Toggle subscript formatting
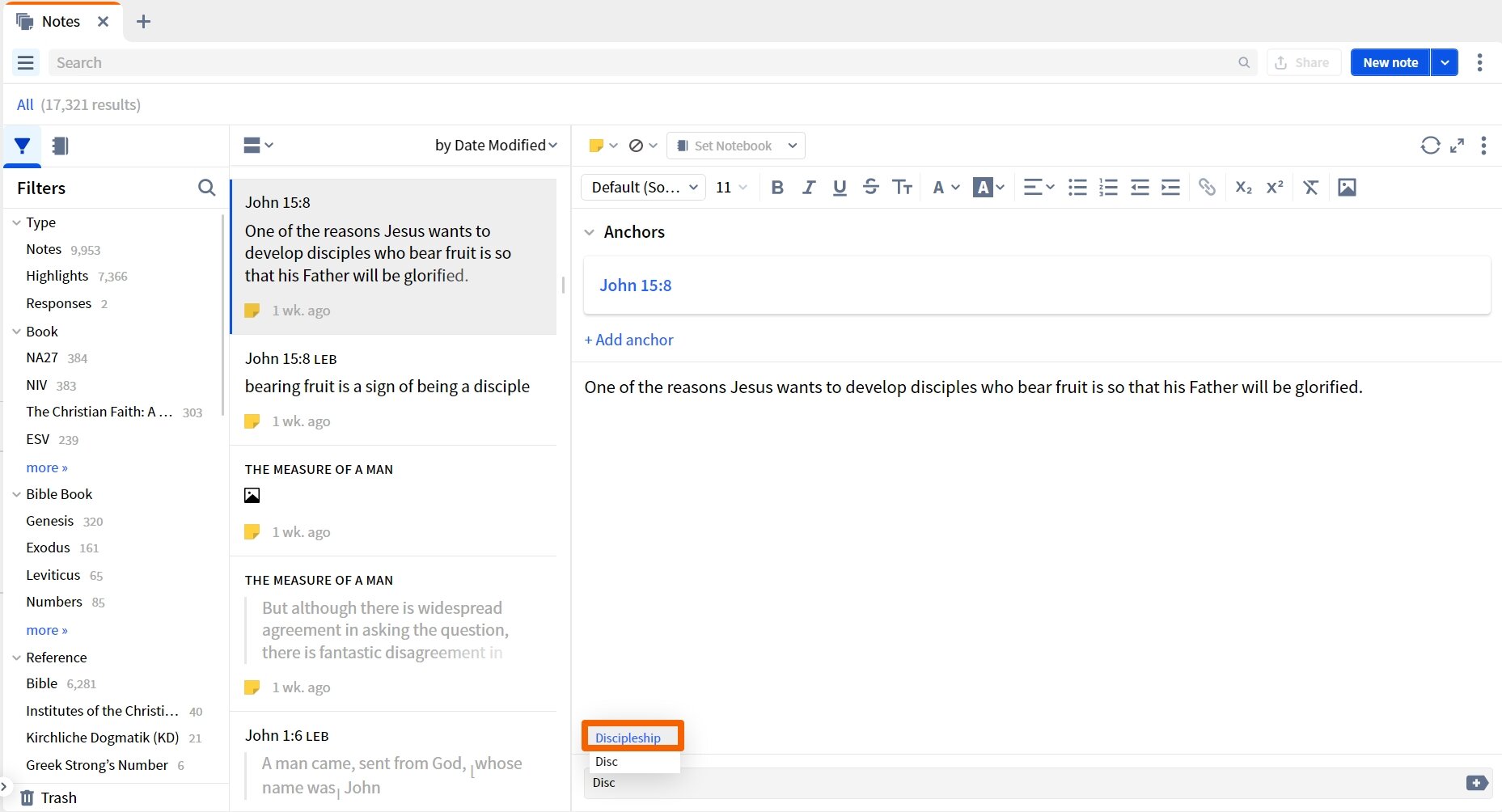1502x812 pixels. click(1243, 188)
